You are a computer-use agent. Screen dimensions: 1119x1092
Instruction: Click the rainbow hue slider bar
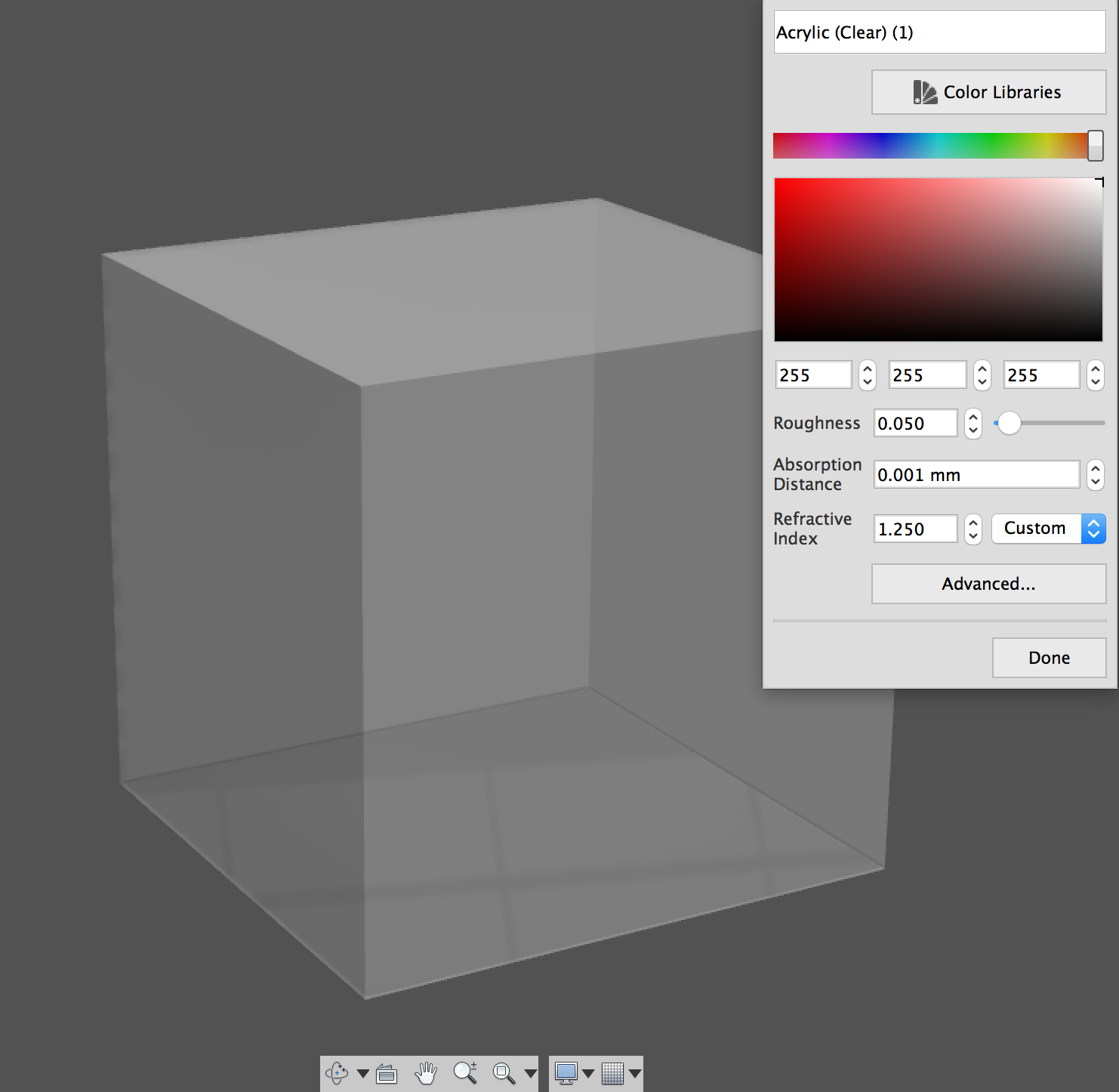coord(931,146)
